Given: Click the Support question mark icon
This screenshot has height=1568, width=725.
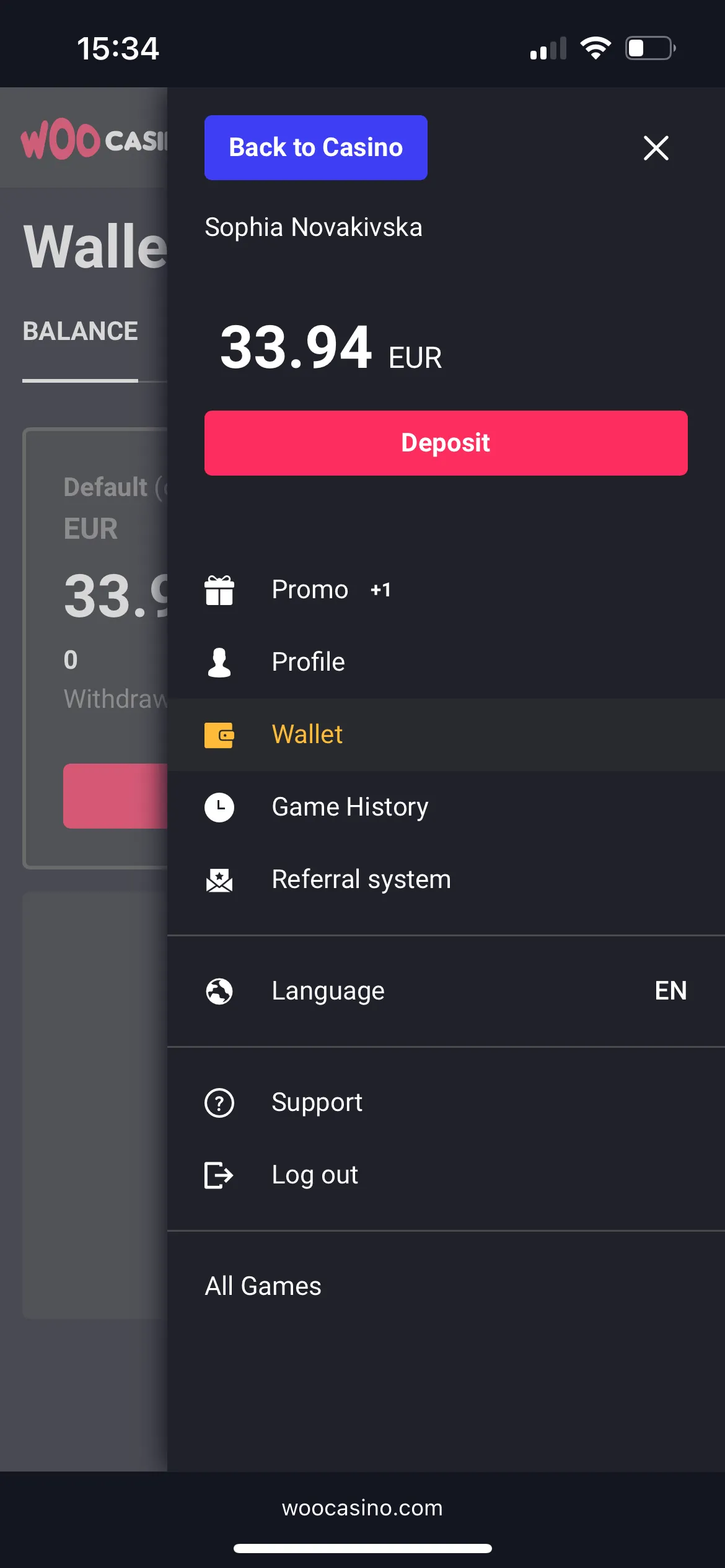Looking at the screenshot, I should pos(219,1103).
